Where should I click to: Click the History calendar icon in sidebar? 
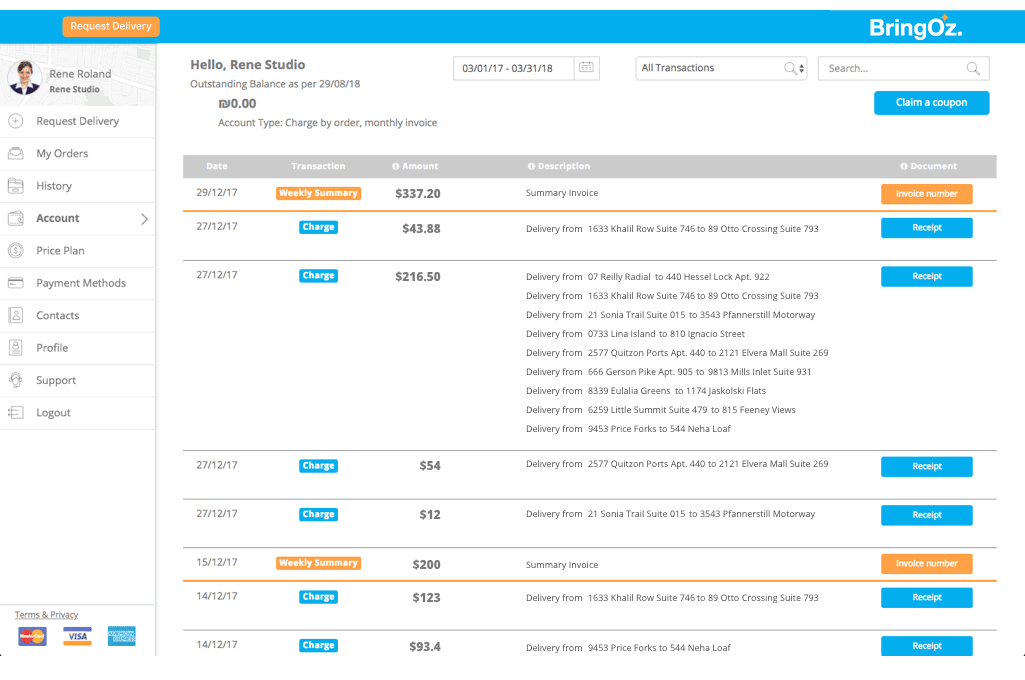[x=16, y=186]
